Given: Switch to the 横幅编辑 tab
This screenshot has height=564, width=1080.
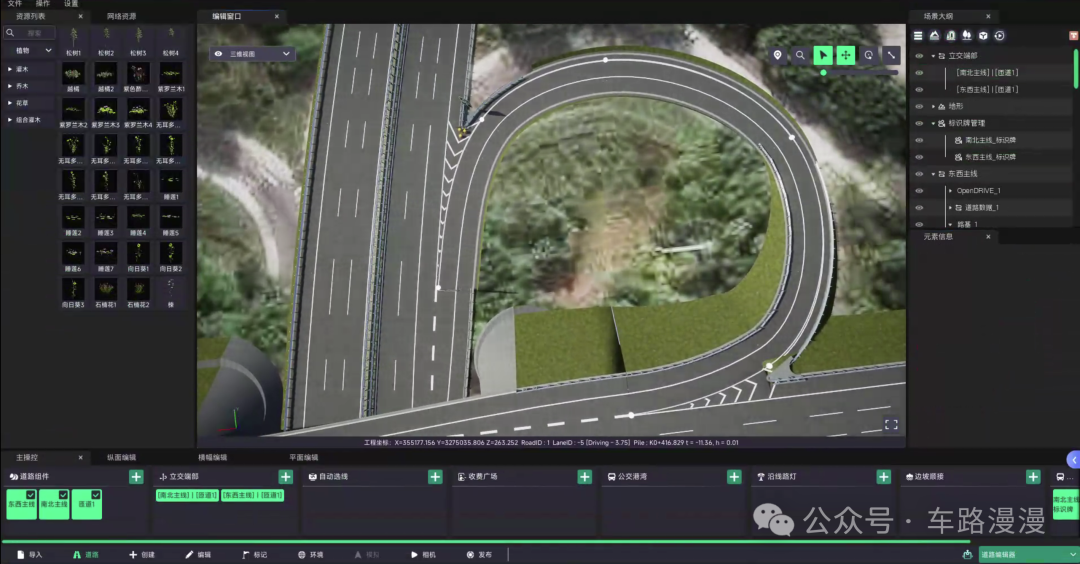Looking at the screenshot, I should 212,457.
